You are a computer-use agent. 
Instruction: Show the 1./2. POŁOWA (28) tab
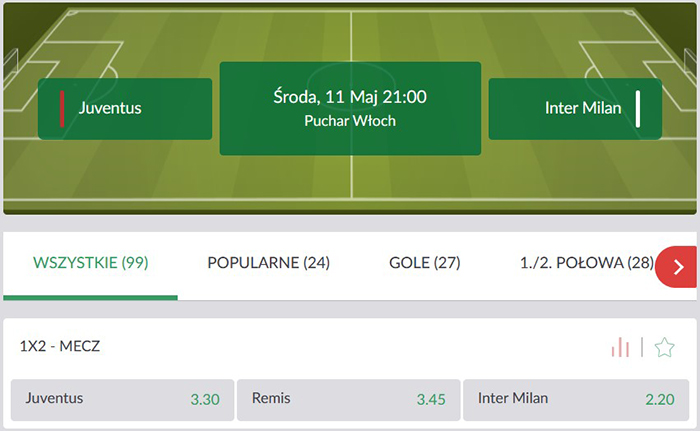coord(586,264)
